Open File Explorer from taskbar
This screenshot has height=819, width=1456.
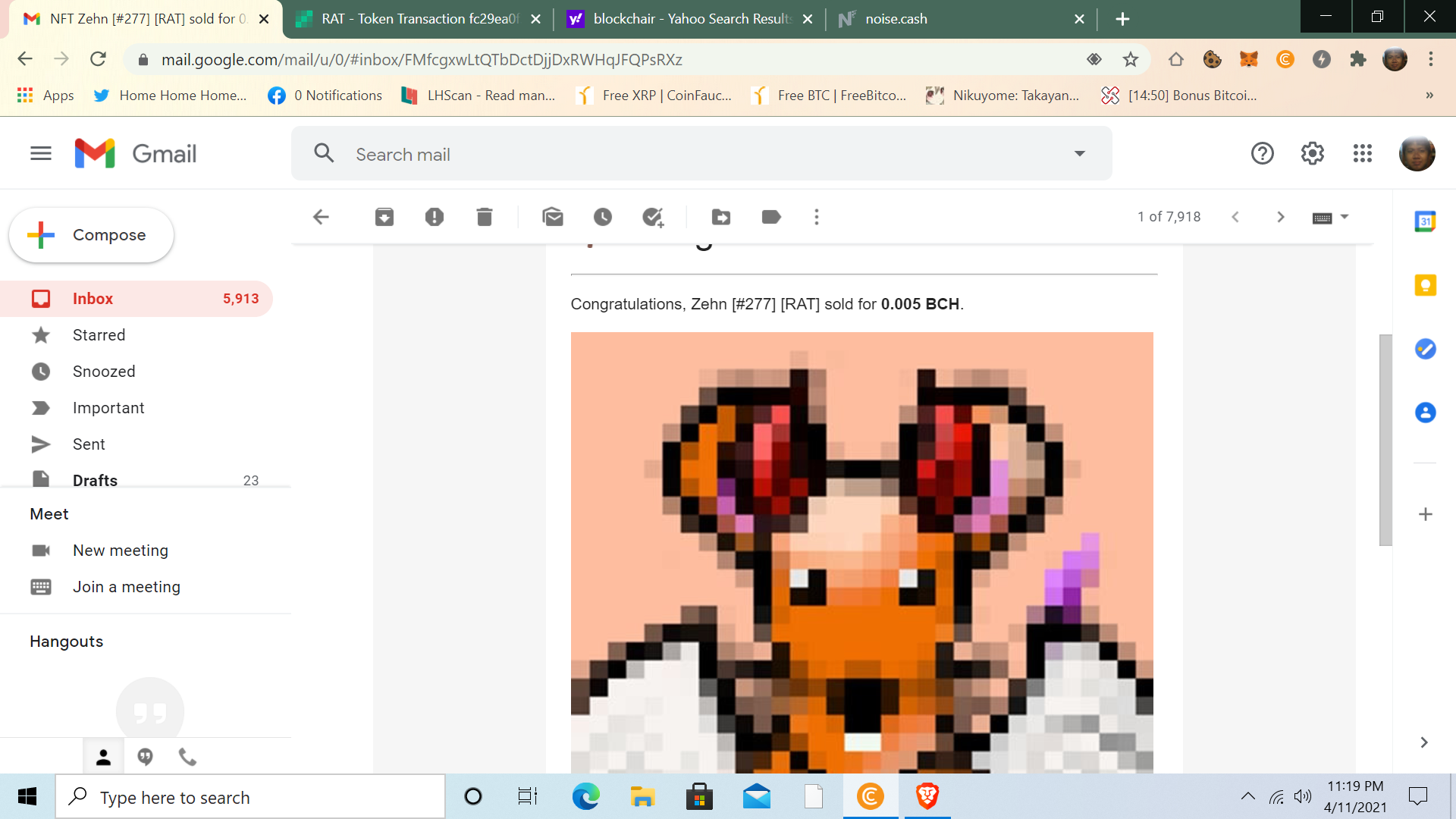pyautogui.click(x=642, y=796)
